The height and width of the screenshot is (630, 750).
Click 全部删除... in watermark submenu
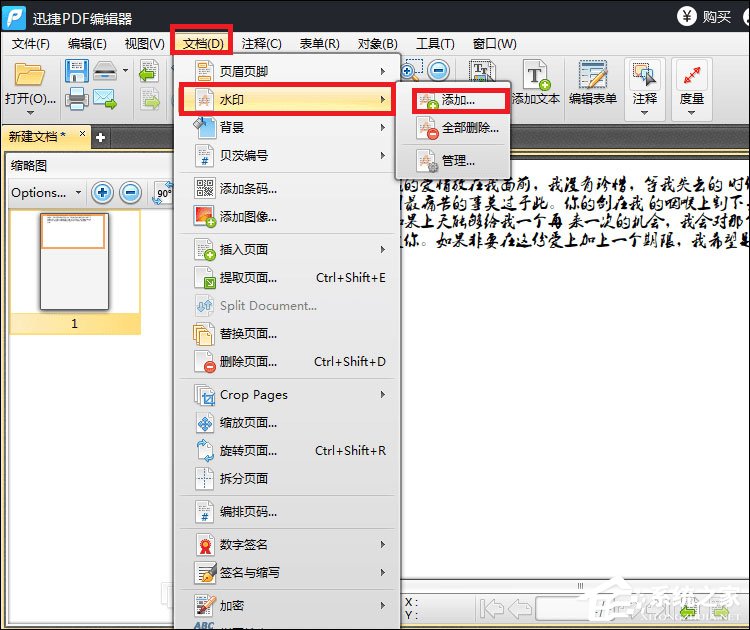453,128
